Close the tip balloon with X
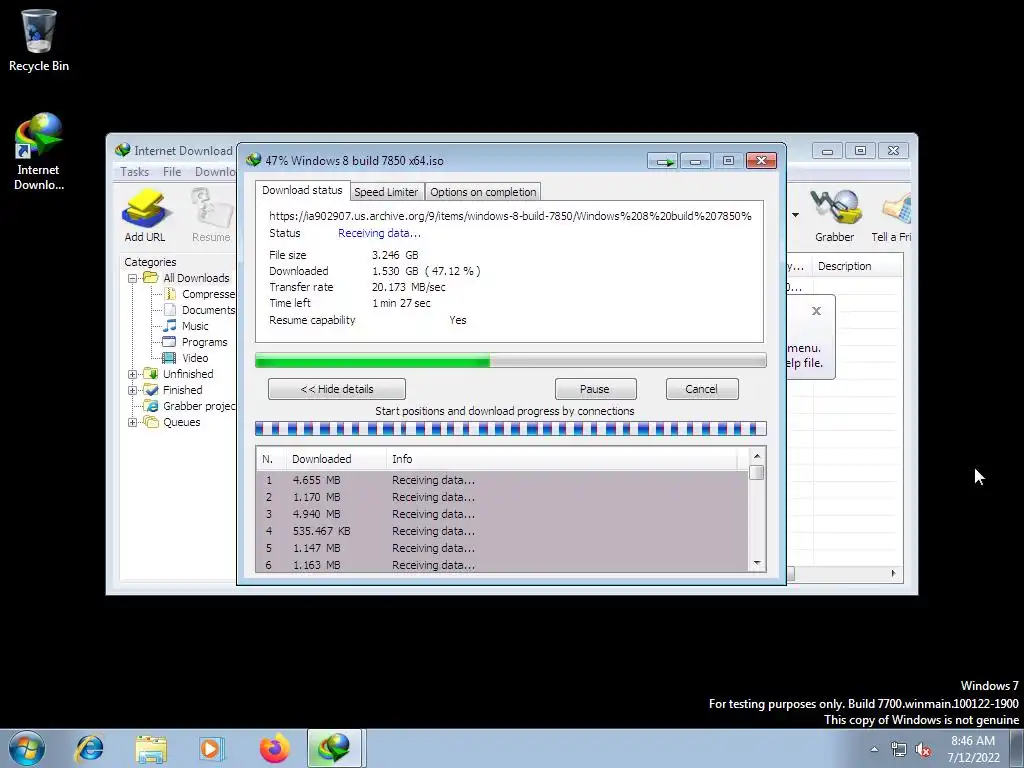Screen dimensions: 1024x768 (816, 311)
